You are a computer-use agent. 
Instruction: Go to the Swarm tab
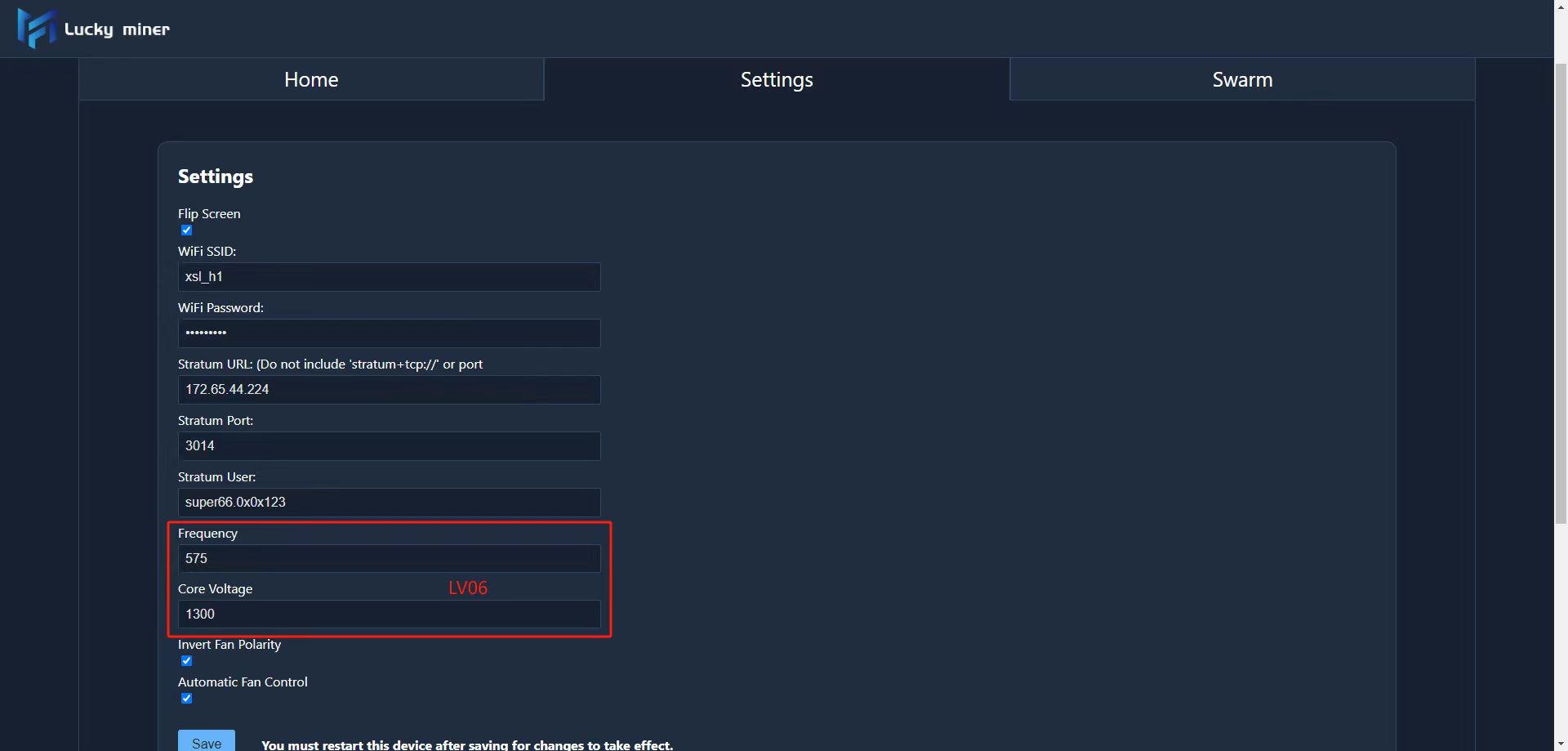(1242, 79)
